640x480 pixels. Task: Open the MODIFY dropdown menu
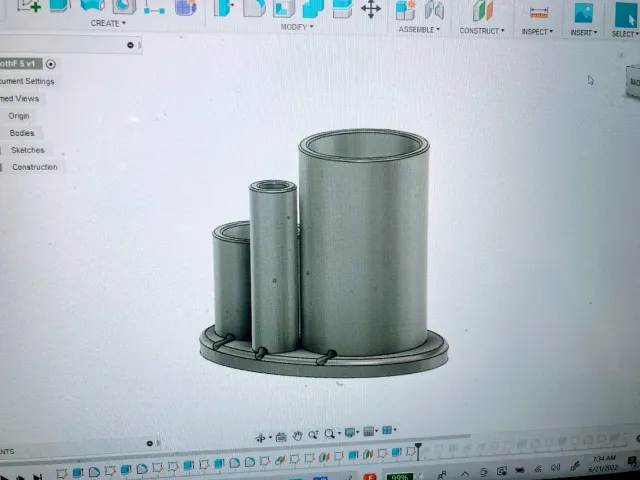[297, 27]
